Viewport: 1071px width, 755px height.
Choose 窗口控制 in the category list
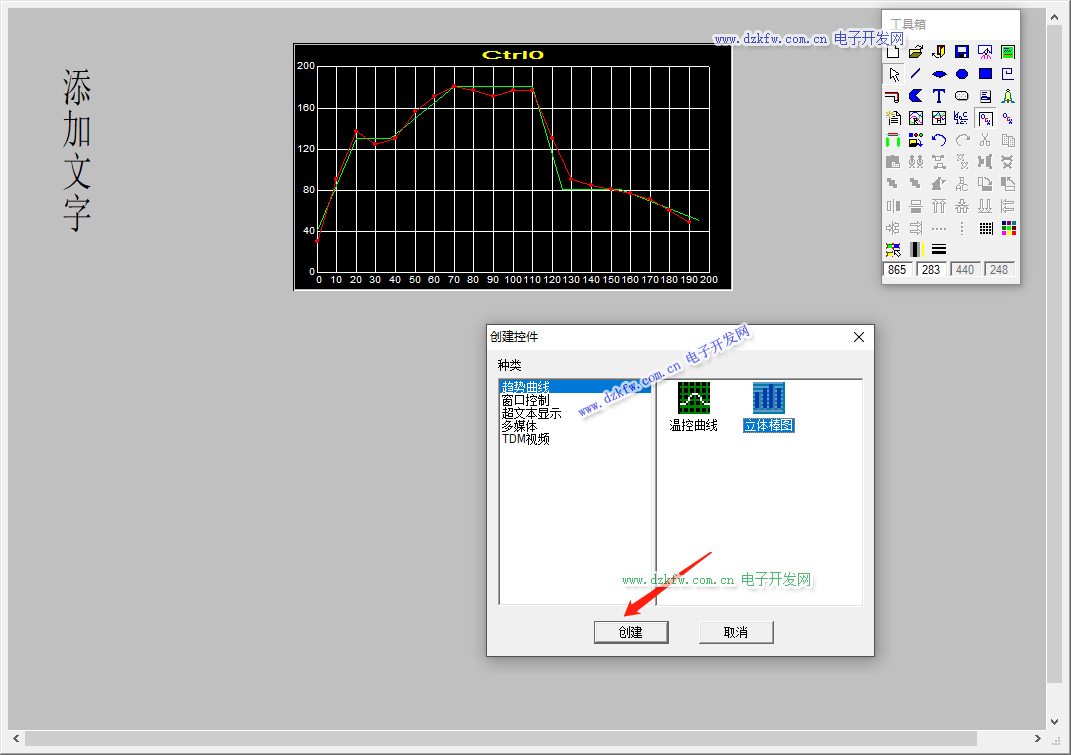coord(525,400)
